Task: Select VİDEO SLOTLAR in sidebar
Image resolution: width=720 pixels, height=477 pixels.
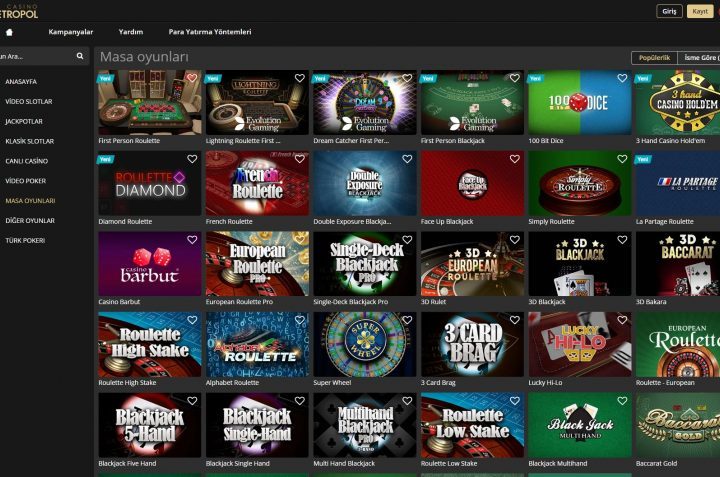Action: (x=28, y=101)
